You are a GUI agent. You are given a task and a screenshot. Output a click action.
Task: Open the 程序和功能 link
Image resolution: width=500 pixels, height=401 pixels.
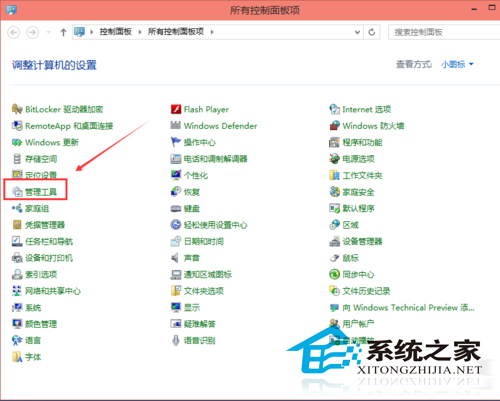coord(362,143)
